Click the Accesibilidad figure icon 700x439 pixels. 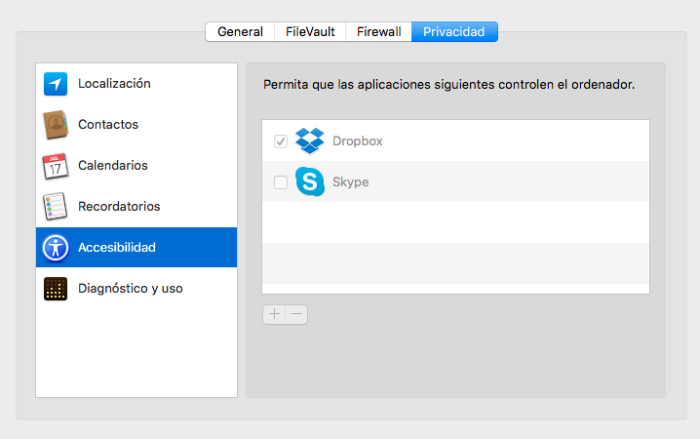tap(55, 248)
